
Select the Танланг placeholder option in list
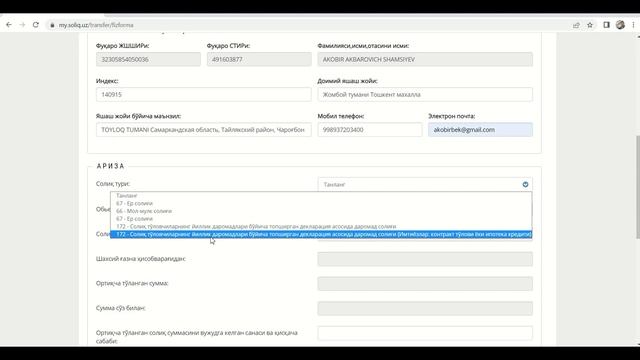pos(321,196)
